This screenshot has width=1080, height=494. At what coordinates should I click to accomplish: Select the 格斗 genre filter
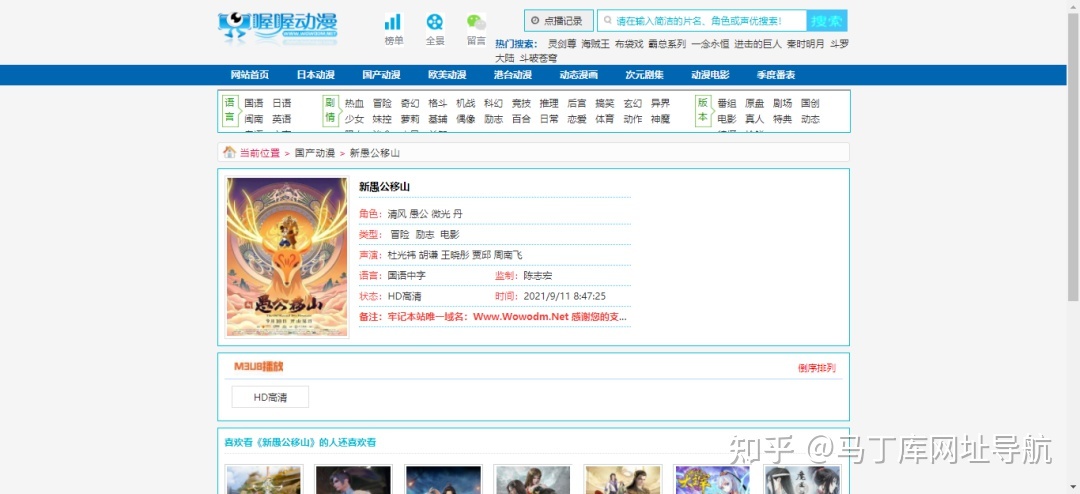pos(437,103)
